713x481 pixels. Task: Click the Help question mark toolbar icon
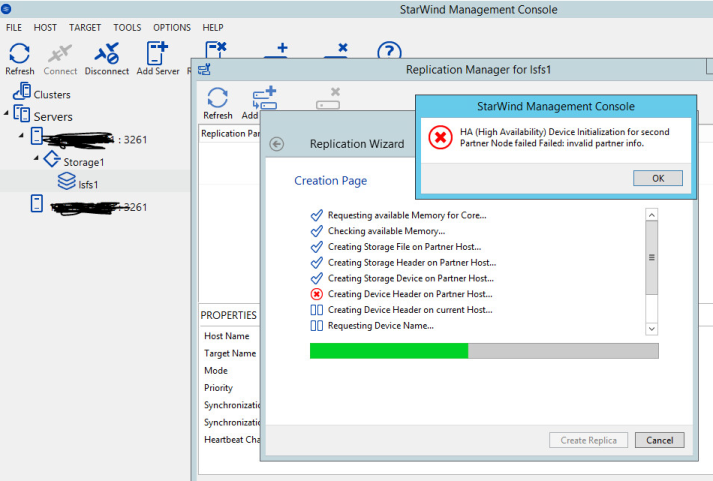coord(389,50)
